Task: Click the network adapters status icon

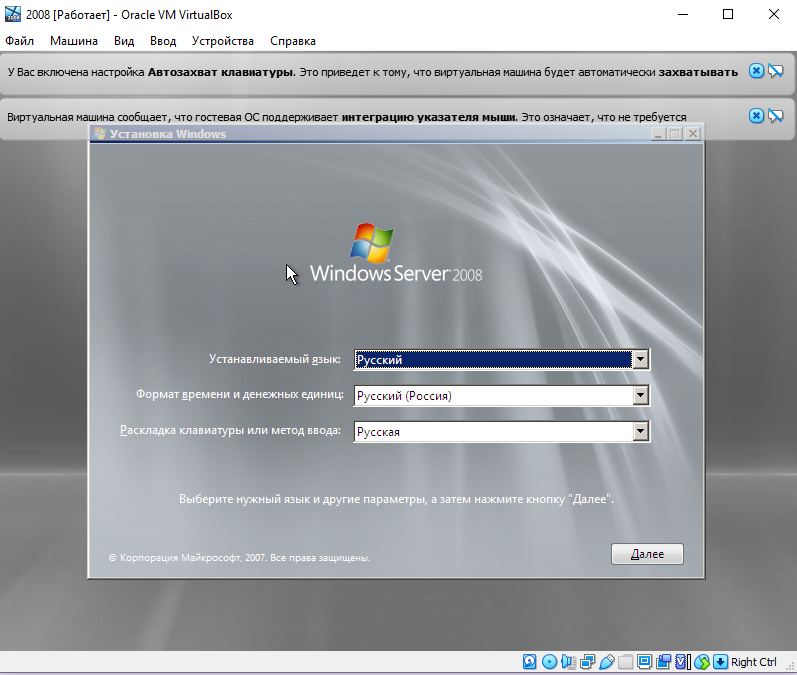Action: click(588, 662)
